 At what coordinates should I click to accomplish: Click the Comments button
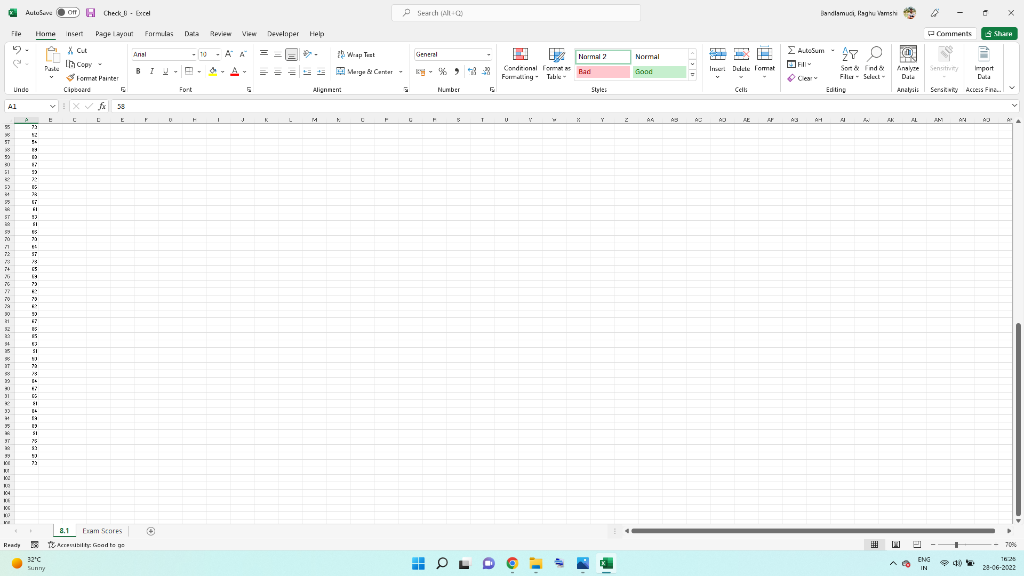947,32
